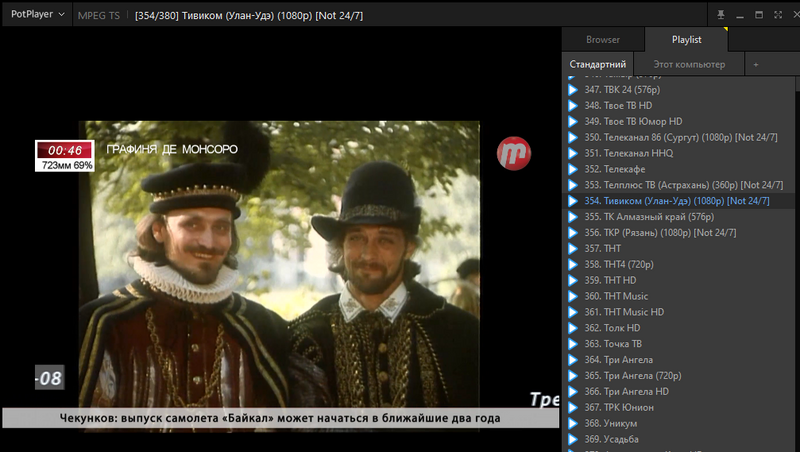Play channel 359. ТНТ HD

[x=680, y=280]
